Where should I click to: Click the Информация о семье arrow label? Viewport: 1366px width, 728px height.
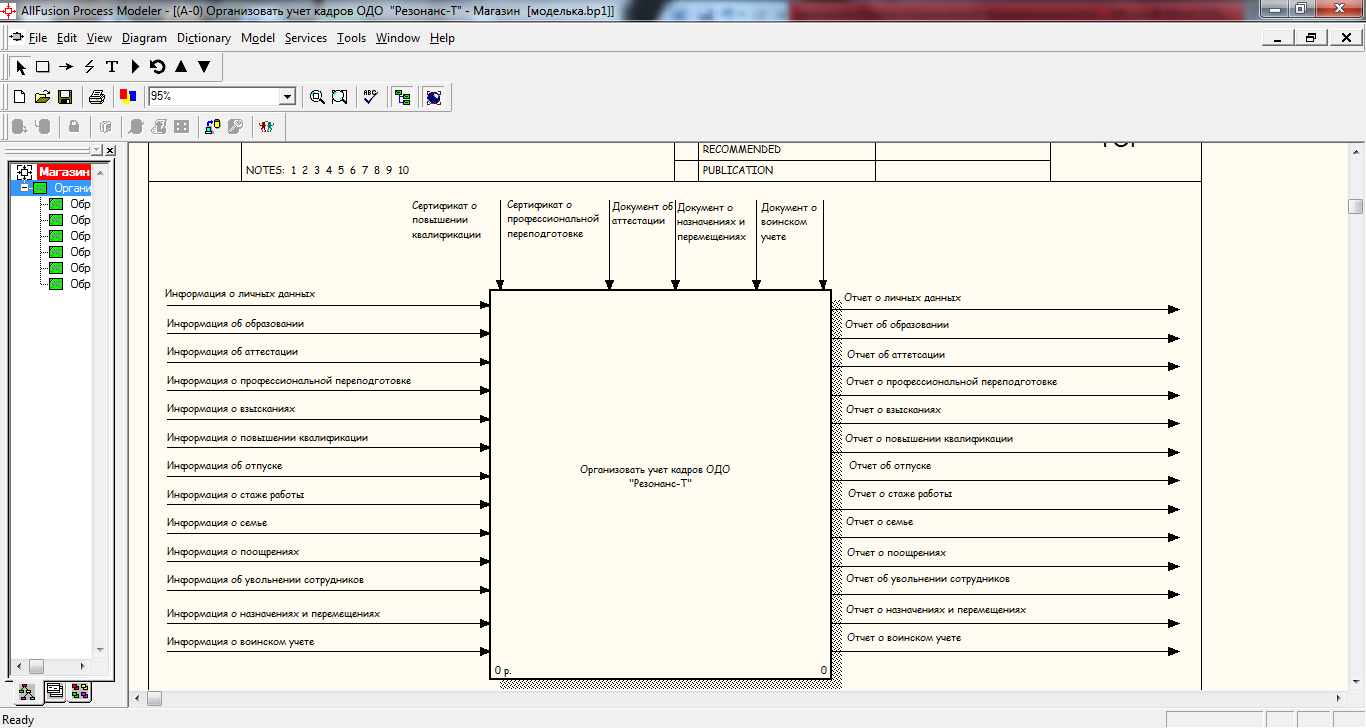217,522
